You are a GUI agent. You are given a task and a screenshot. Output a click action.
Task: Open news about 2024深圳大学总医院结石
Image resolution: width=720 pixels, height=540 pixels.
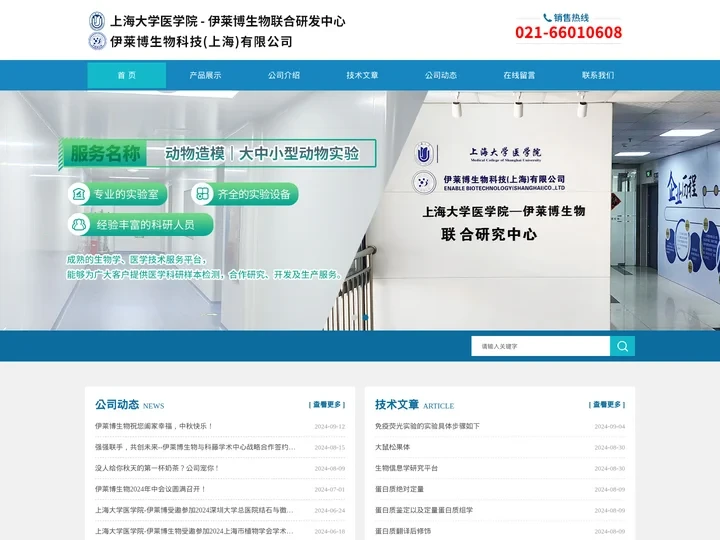(194, 510)
